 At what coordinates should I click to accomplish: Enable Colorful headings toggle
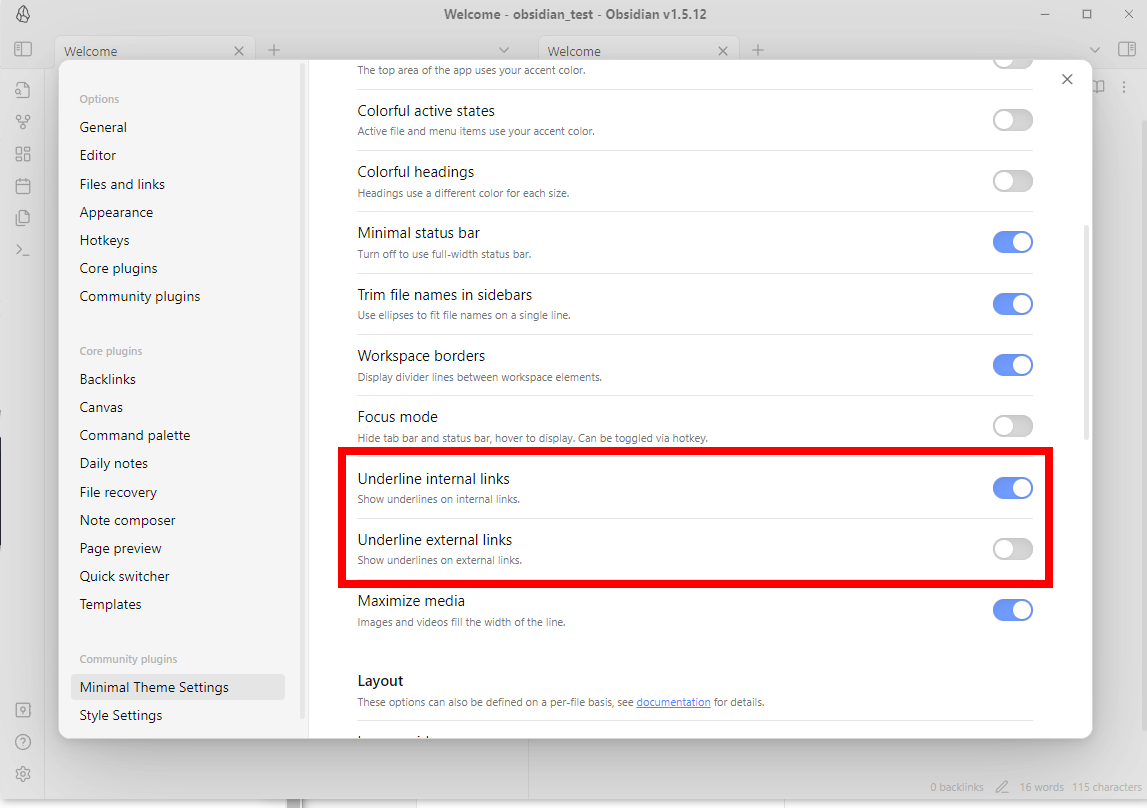click(1012, 181)
